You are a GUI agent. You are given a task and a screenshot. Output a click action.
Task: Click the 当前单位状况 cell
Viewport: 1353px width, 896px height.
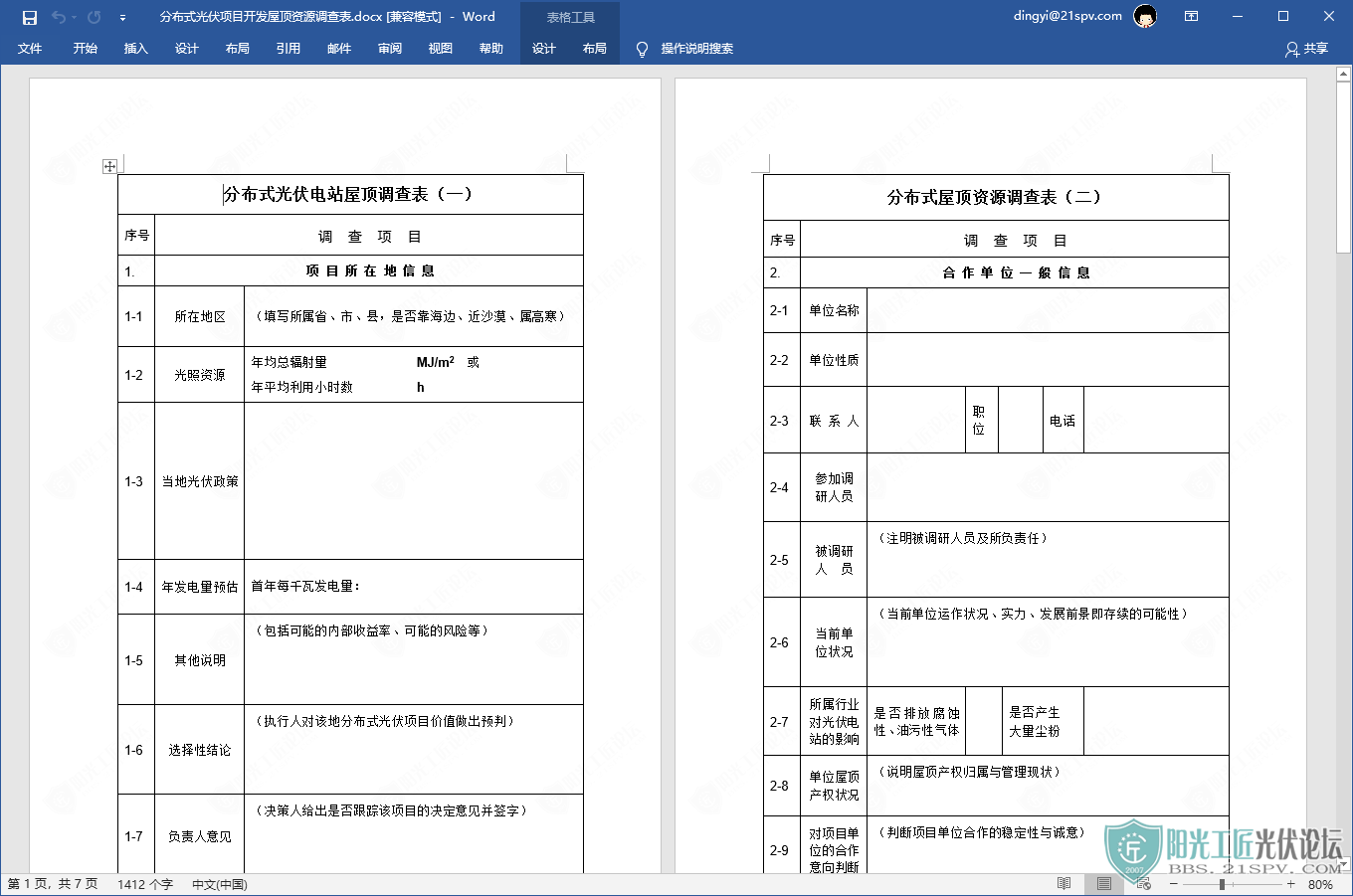point(834,642)
